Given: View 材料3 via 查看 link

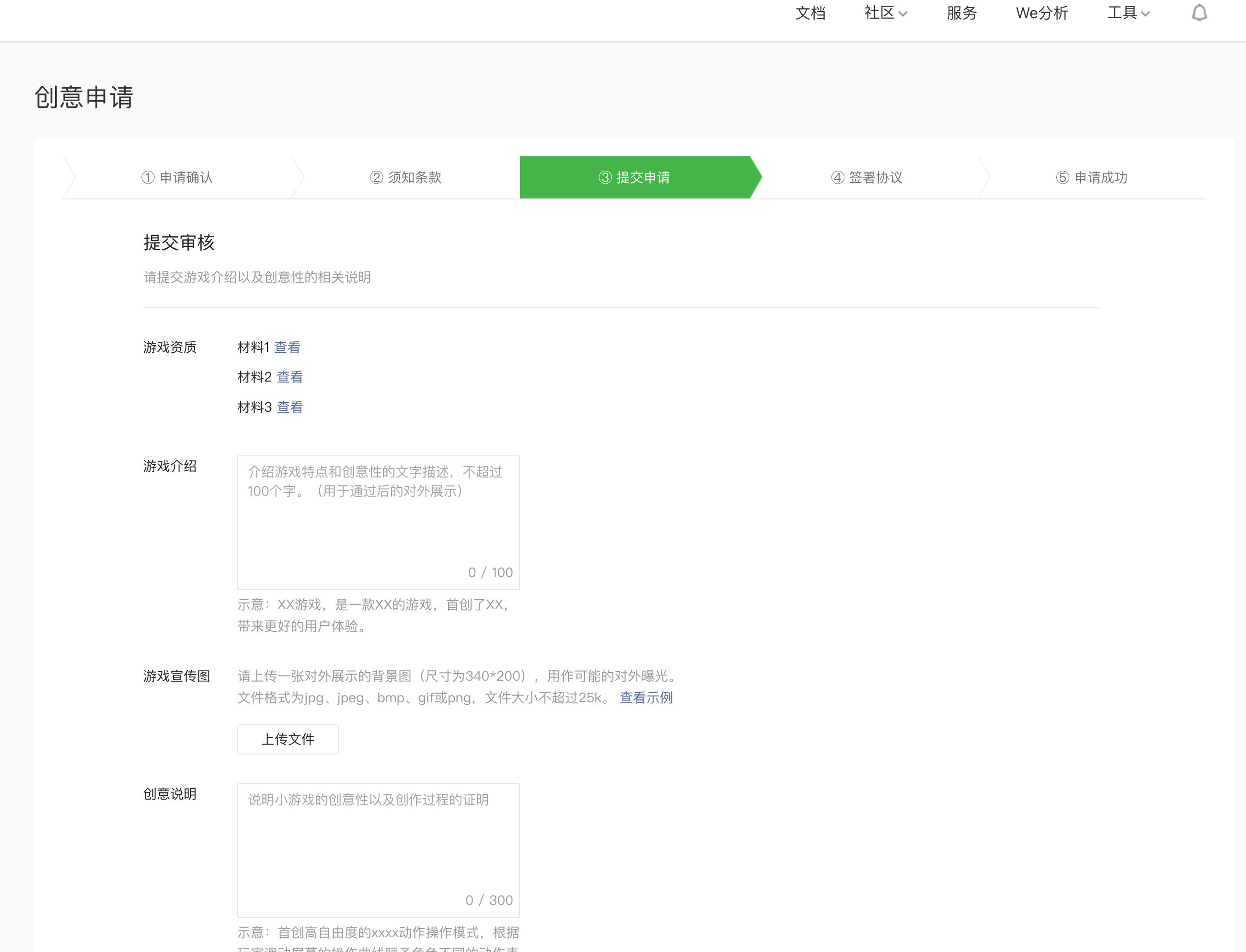Looking at the screenshot, I should tap(290, 407).
